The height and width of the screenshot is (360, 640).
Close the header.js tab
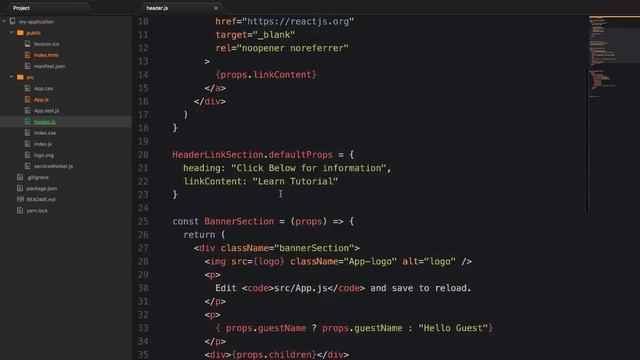(x=216, y=8)
